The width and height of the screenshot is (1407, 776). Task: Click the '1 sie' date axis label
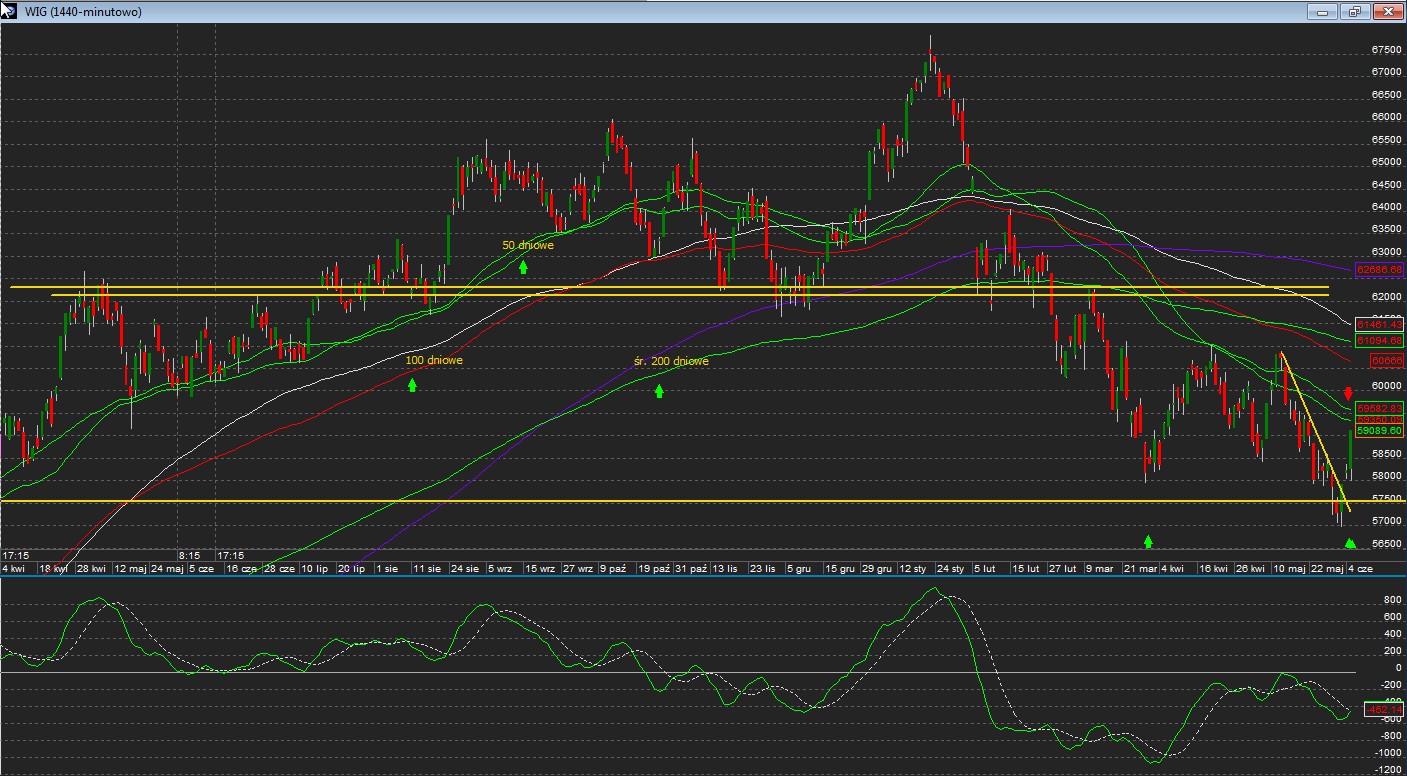(387, 568)
